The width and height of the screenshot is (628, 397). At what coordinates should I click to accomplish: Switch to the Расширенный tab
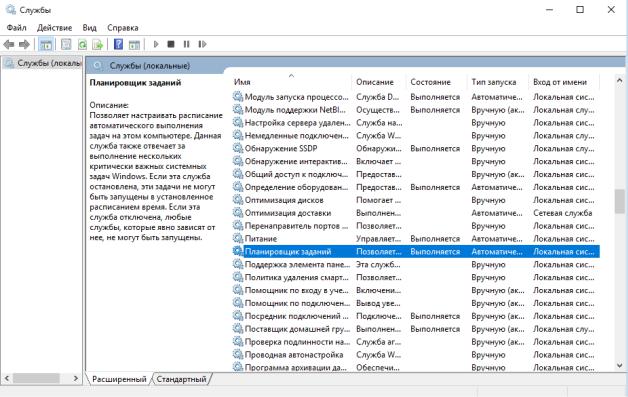tap(119, 379)
